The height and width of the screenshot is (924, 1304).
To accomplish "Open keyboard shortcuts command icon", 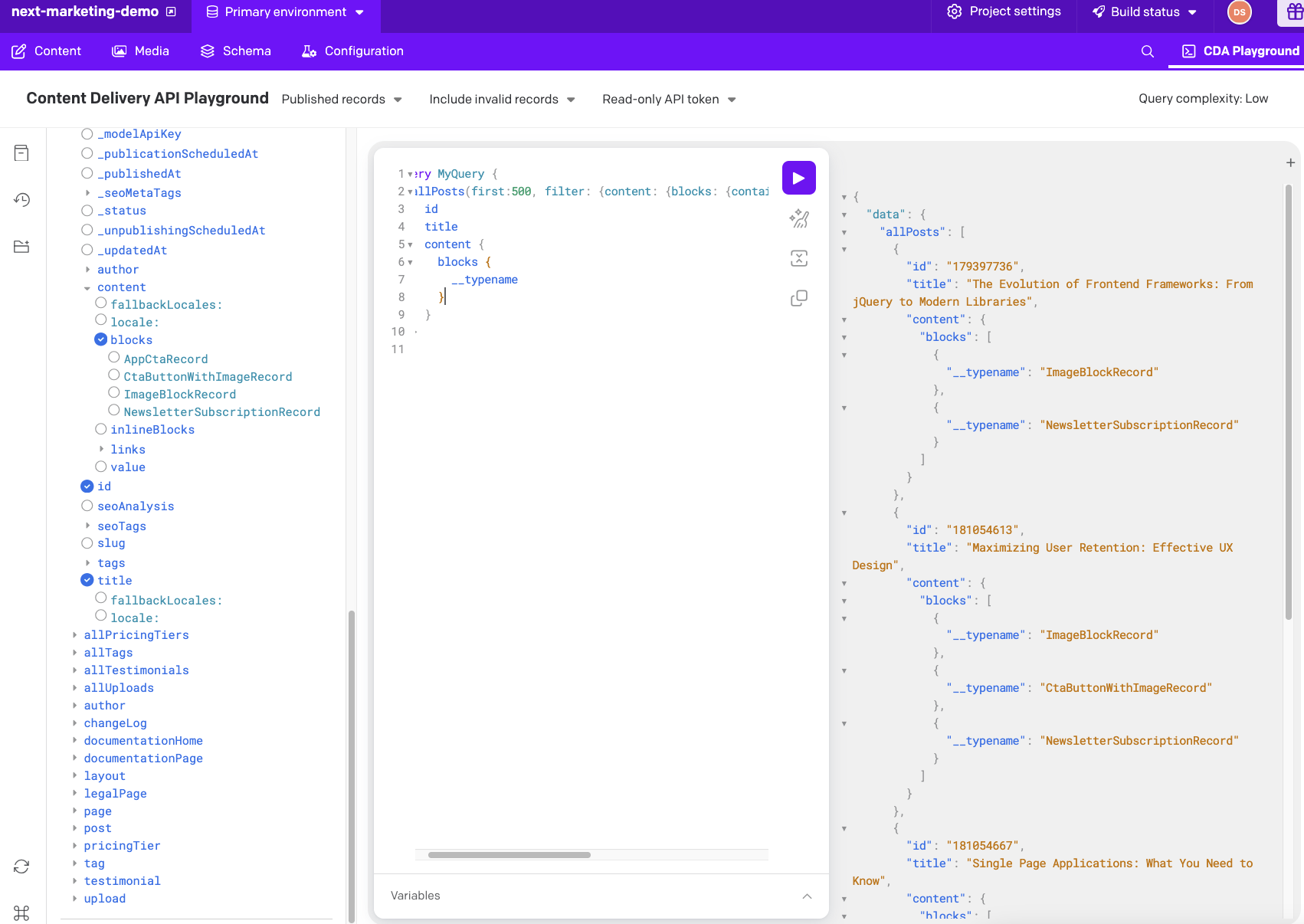I will (x=21, y=913).
